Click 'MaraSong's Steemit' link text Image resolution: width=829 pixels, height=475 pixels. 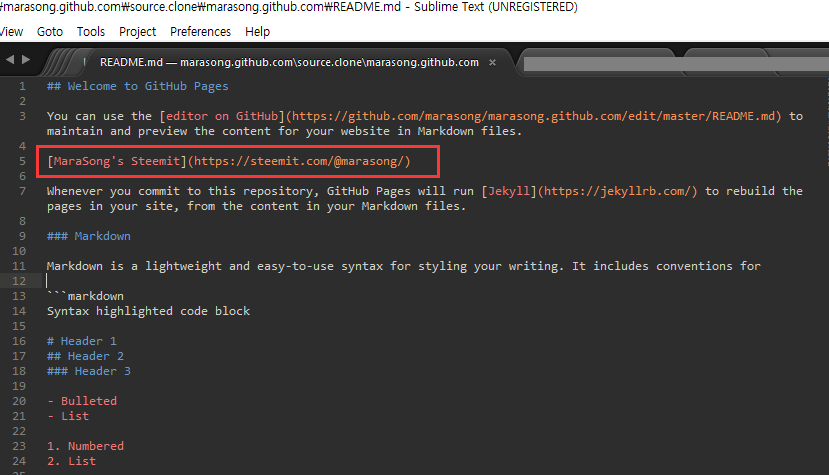click(x=116, y=161)
